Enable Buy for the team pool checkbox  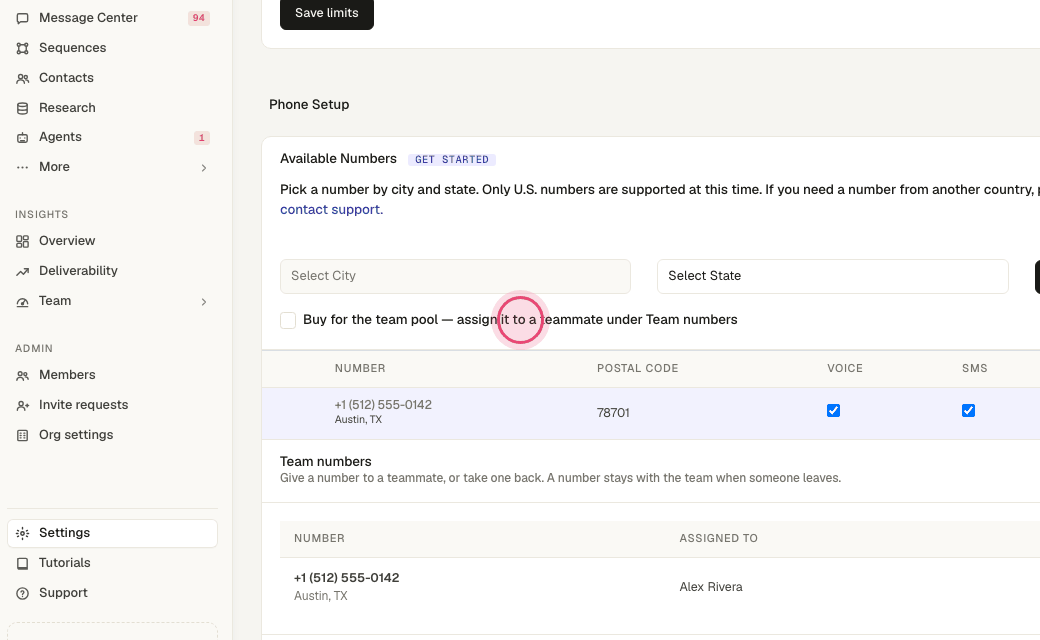[288, 320]
